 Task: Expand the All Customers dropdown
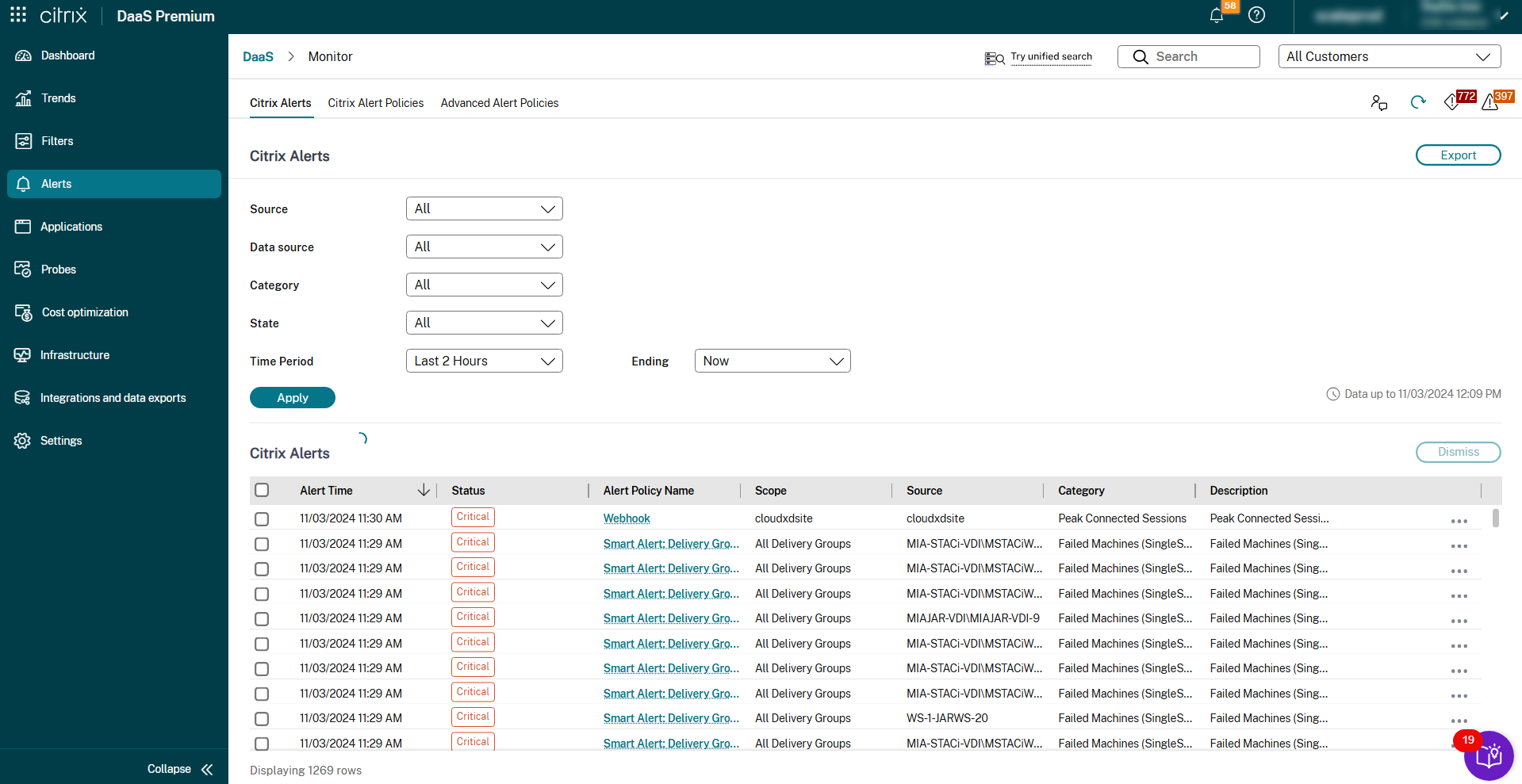pyautogui.click(x=1389, y=56)
